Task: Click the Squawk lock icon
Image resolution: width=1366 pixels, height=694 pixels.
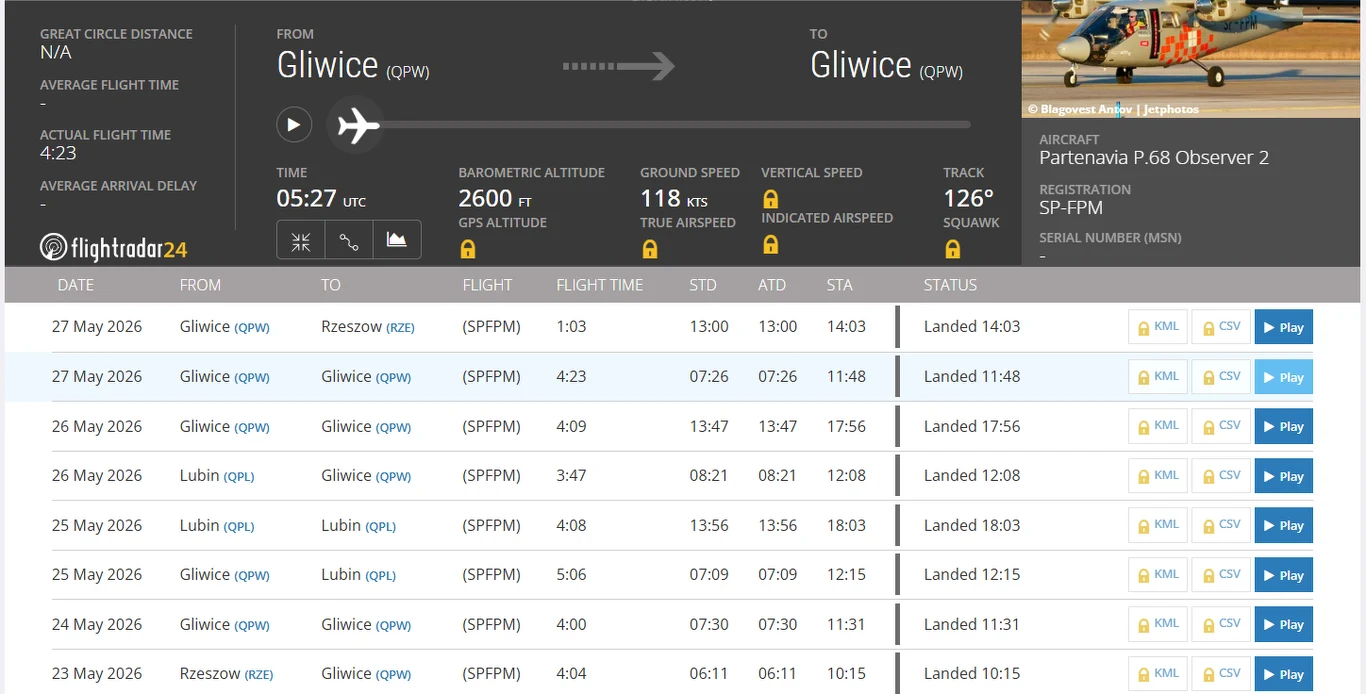Action: pos(952,249)
